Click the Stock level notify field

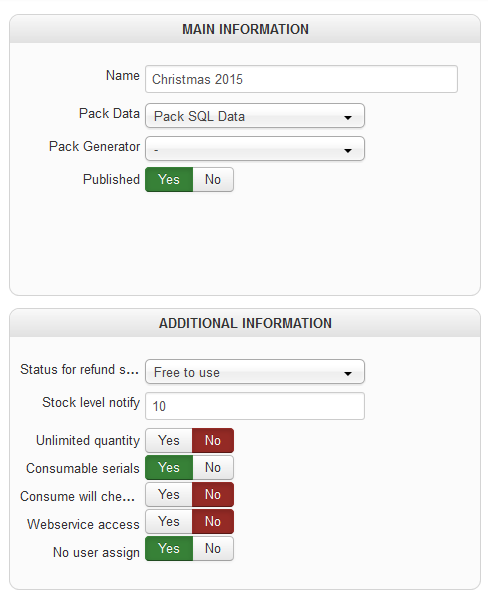coord(255,406)
